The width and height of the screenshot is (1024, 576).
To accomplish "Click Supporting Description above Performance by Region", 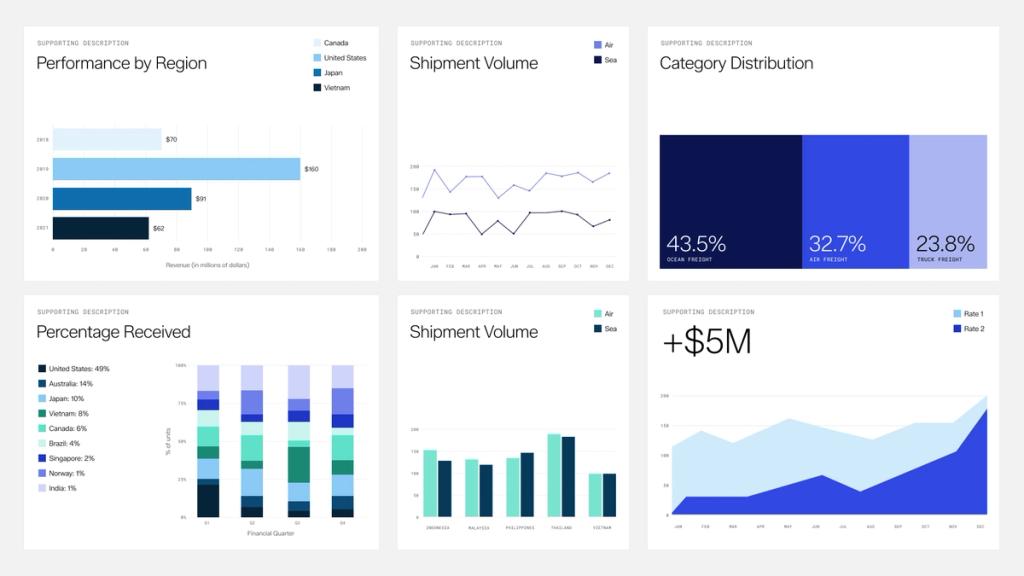I will (83, 43).
